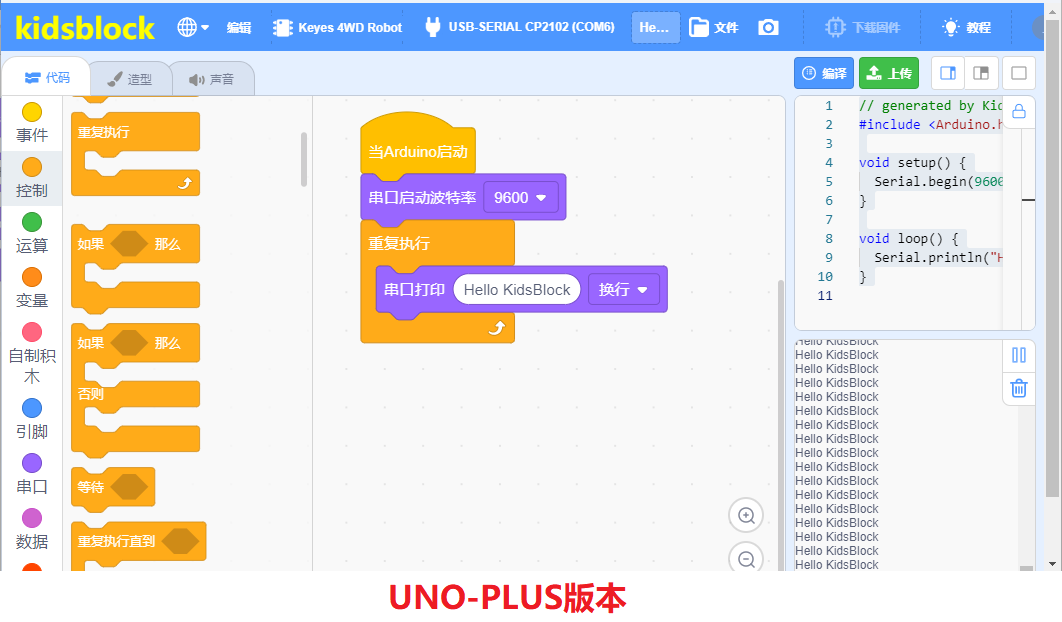Edit the Hello KidsBlock text field
Image resolution: width=1062 pixels, height=622 pixels.
coord(517,289)
